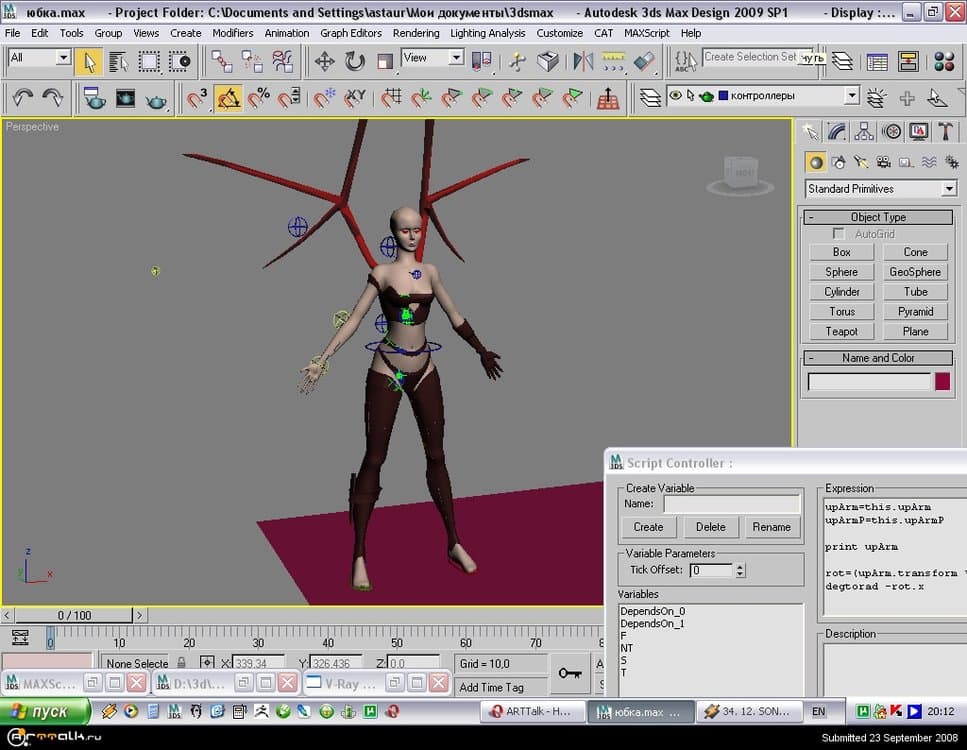The width and height of the screenshot is (967, 750).
Task: Open the Modifiers menu
Action: (232, 33)
